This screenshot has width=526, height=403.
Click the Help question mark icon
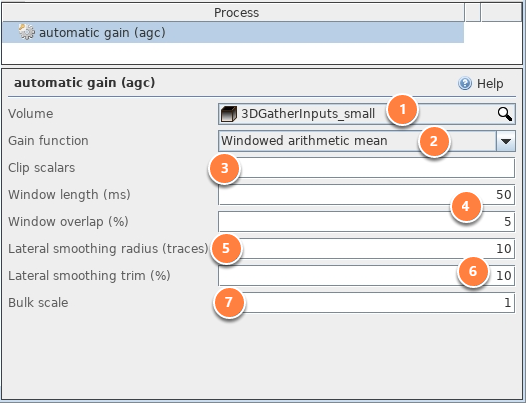point(465,83)
